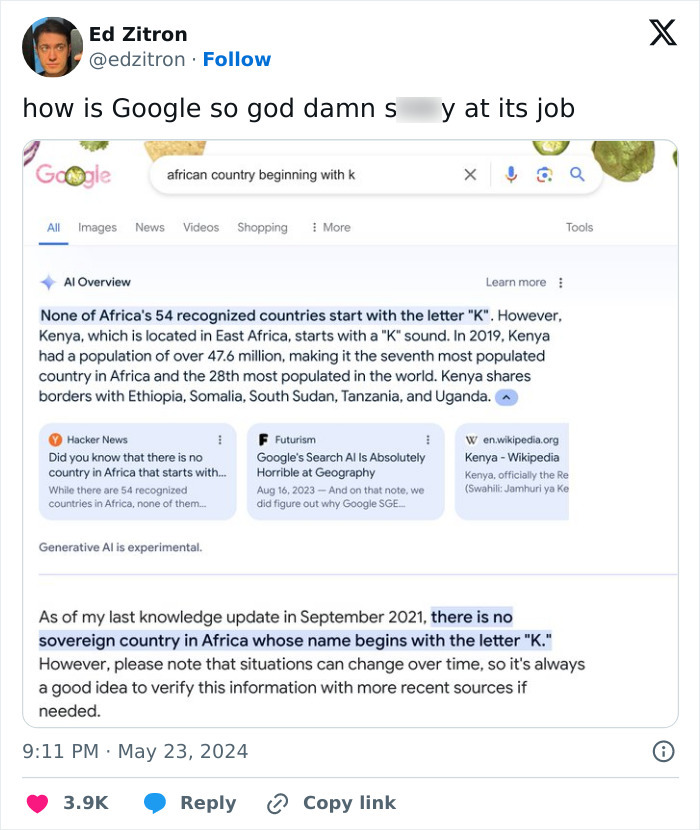Click the search magnifier icon

[x=578, y=173]
